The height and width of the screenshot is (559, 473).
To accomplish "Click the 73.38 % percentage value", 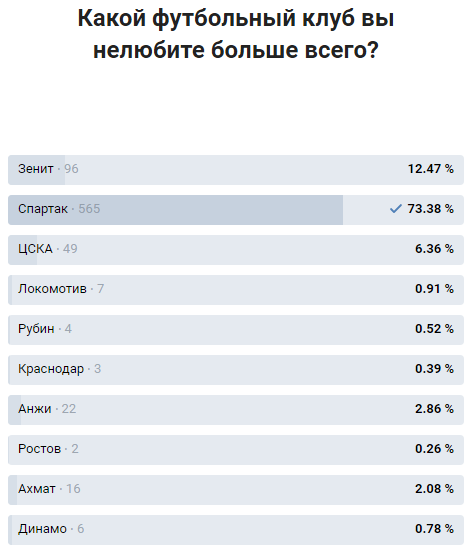I will [x=431, y=209].
